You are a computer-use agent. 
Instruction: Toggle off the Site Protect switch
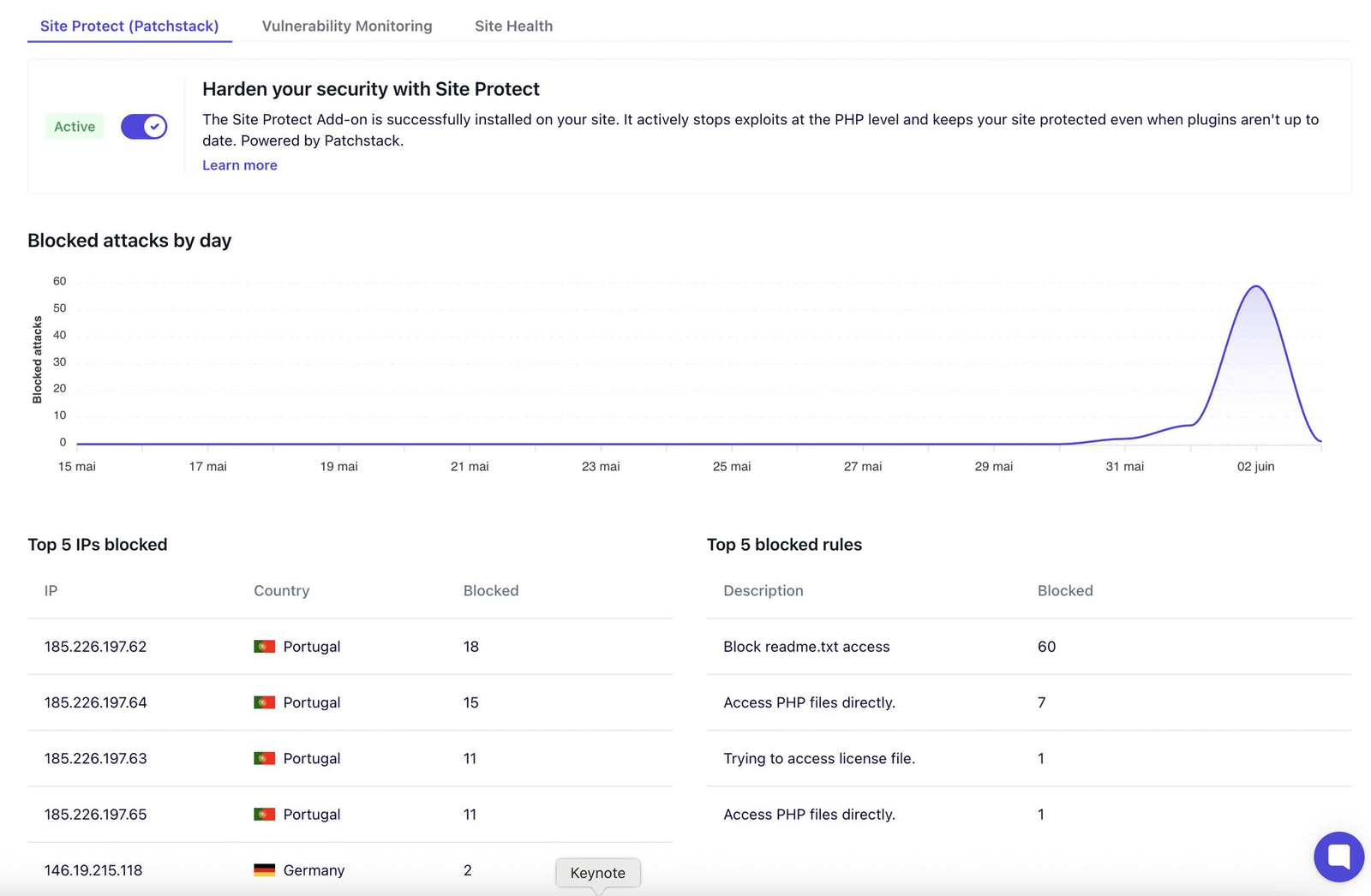(144, 127)
